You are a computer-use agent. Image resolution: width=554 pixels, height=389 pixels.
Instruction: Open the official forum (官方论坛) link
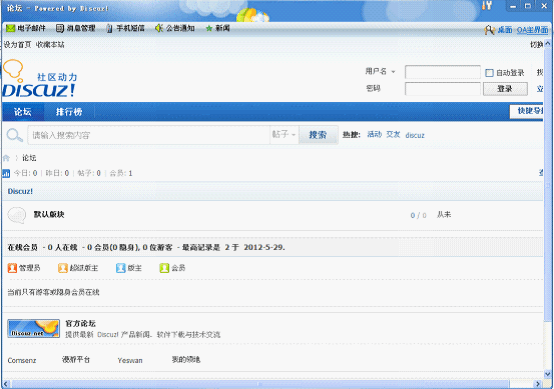click(81, 323)
